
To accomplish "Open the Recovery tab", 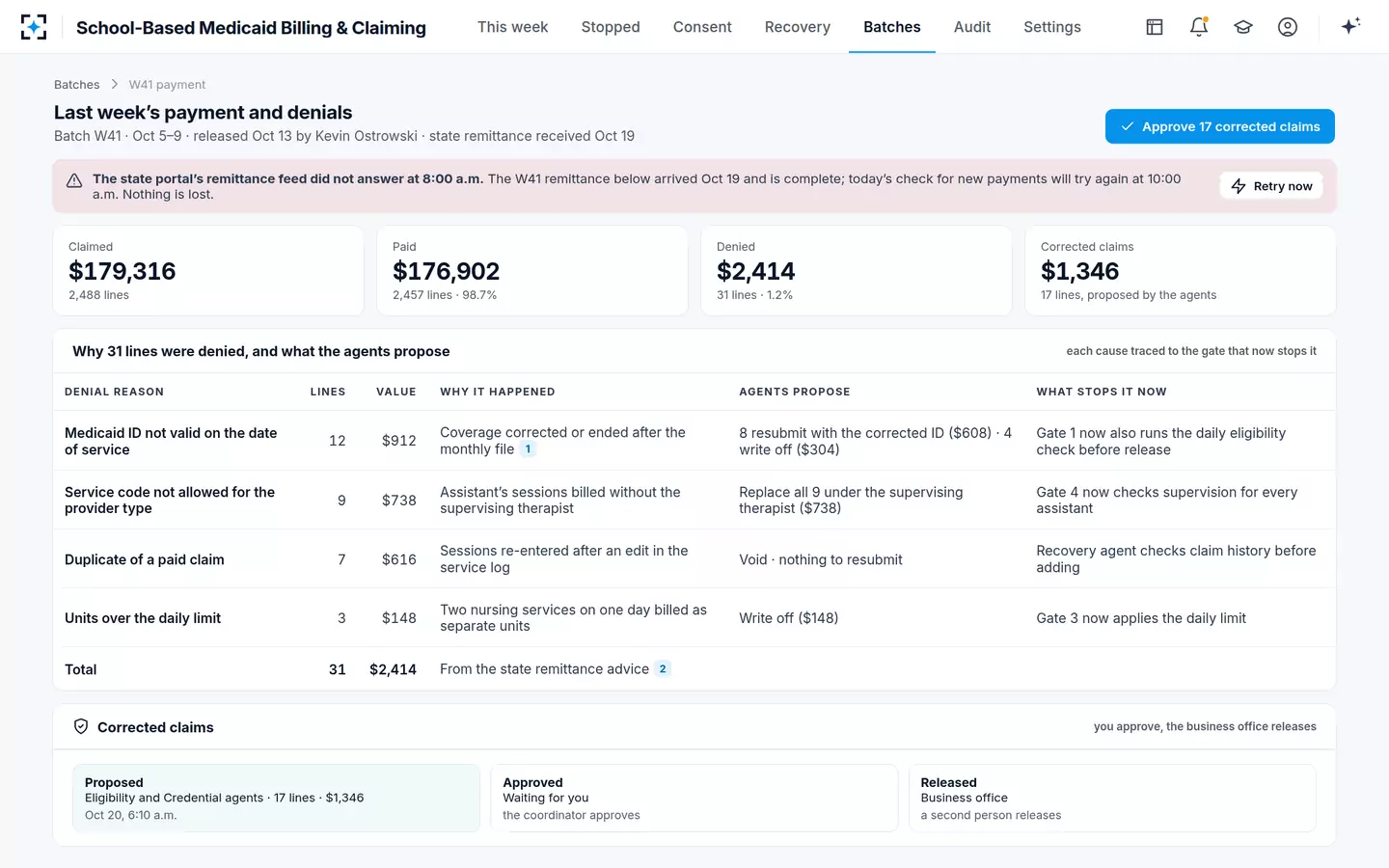I will pos(798,27).
